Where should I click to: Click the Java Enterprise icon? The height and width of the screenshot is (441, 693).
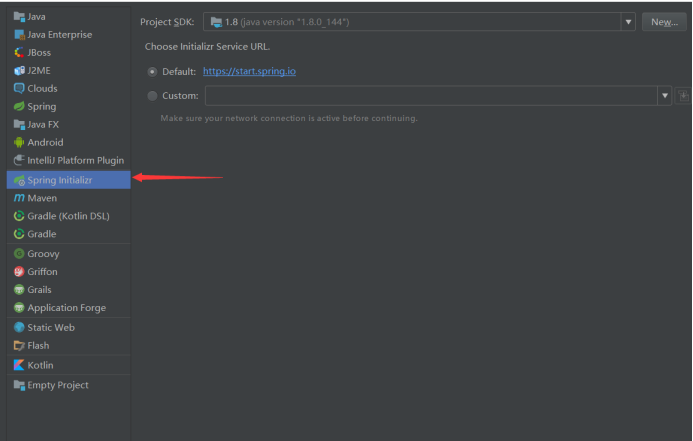point(19,34)
